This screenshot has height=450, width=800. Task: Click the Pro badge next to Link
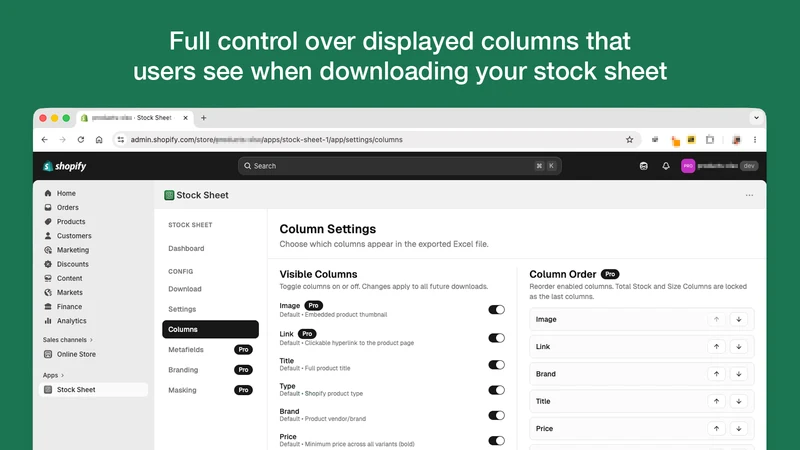307,334
